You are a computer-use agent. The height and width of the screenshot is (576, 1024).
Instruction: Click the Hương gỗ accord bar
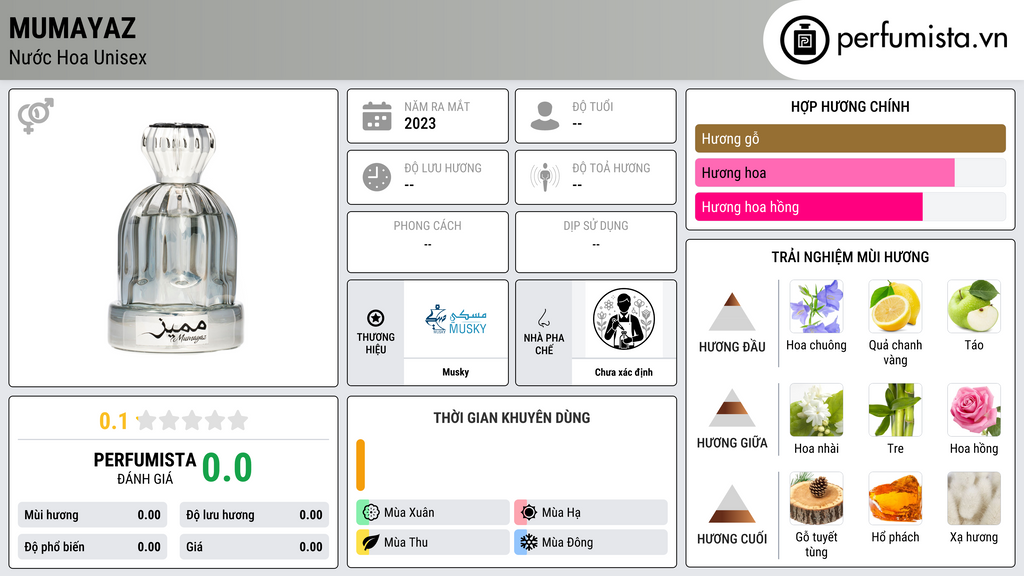tap(850, 138)
